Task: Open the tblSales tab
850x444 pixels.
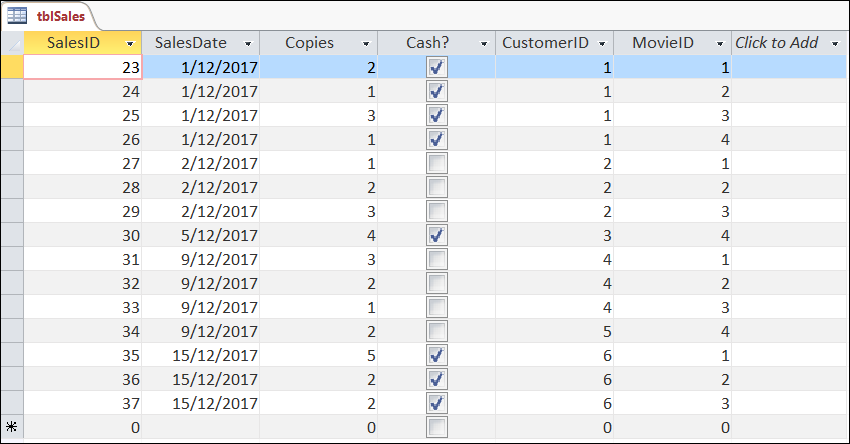Action: pos(61,15)
